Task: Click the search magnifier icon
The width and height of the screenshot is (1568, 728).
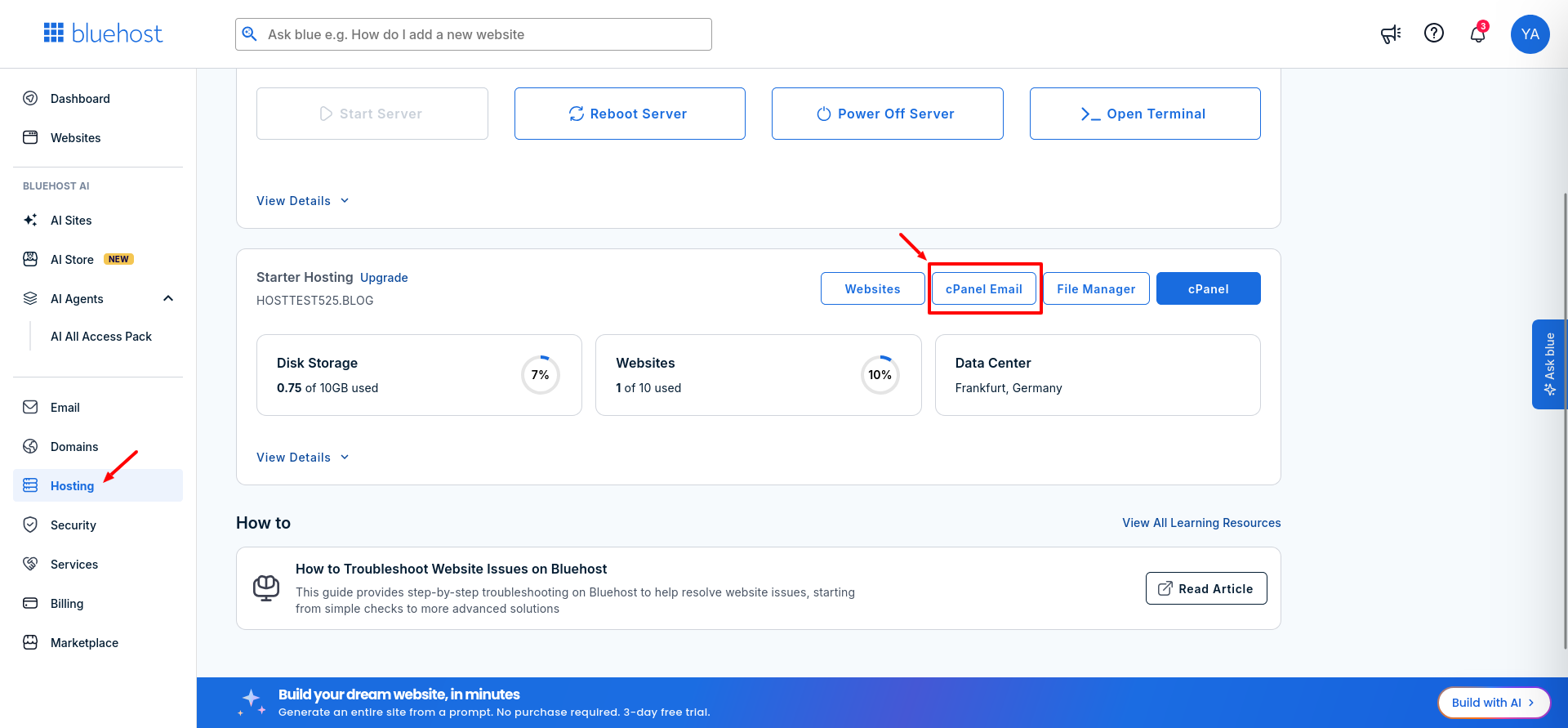Action: [x=250, y=33]
